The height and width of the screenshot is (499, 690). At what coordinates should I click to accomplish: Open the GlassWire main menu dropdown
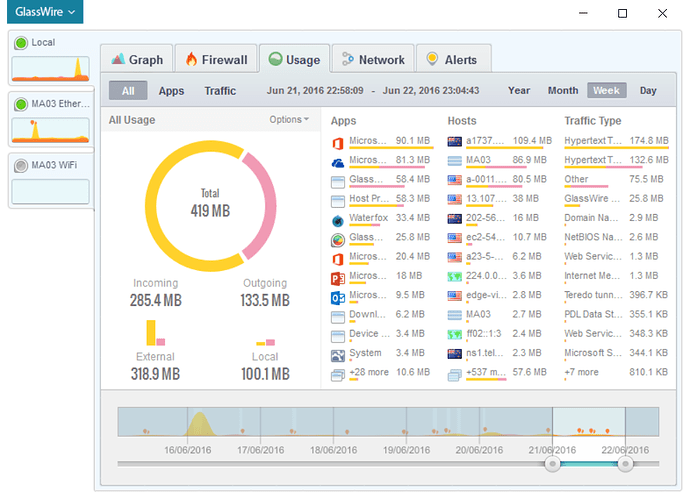click(42, 13)
